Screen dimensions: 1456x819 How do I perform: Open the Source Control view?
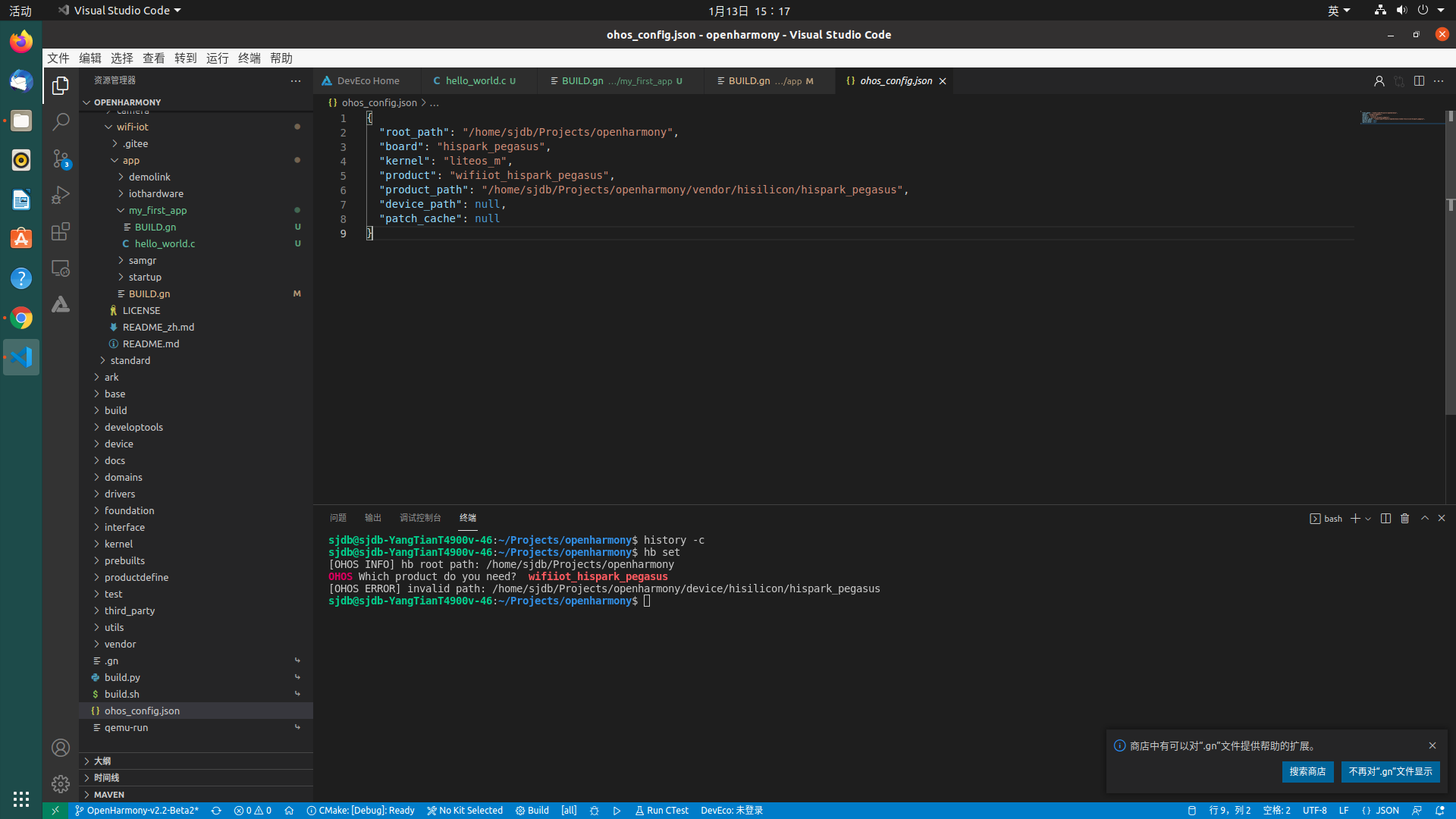[x=61, y=158]
